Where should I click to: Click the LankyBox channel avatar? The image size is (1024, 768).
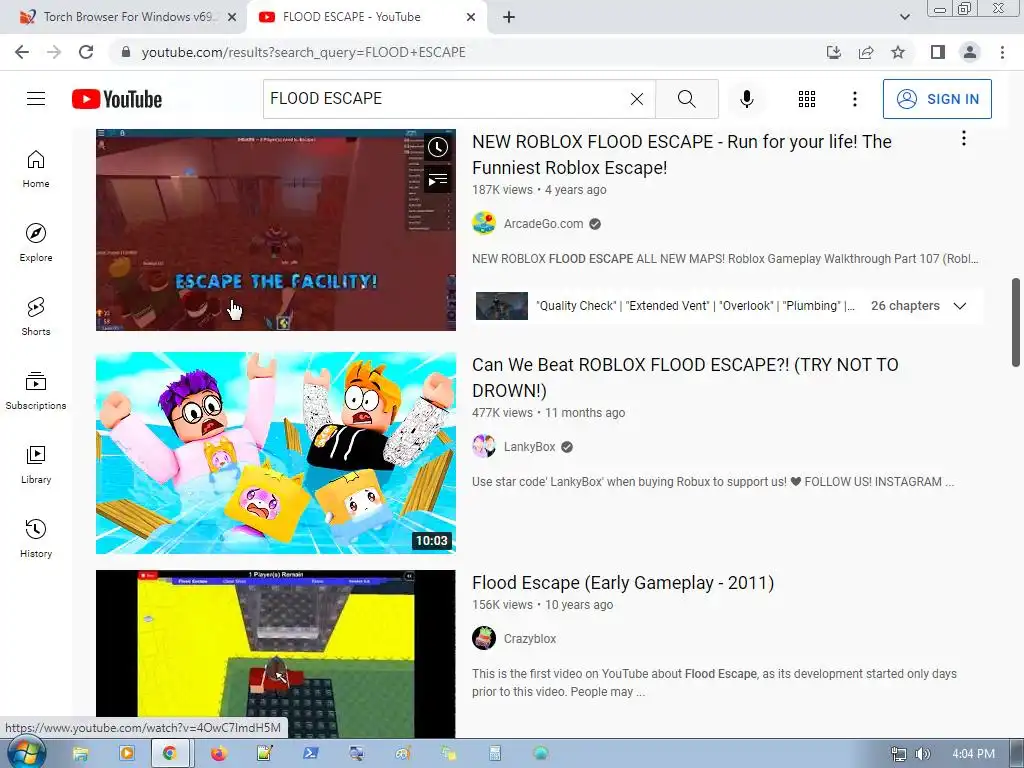(x=484, y=447)
